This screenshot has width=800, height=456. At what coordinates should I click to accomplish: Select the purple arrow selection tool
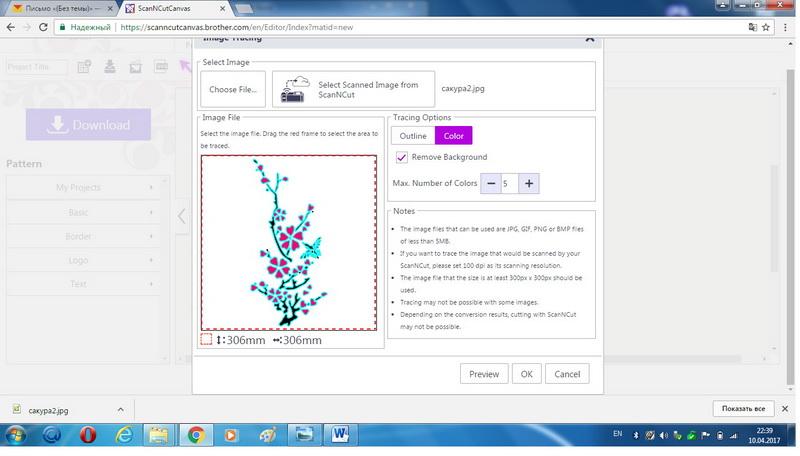coord(184,66)
